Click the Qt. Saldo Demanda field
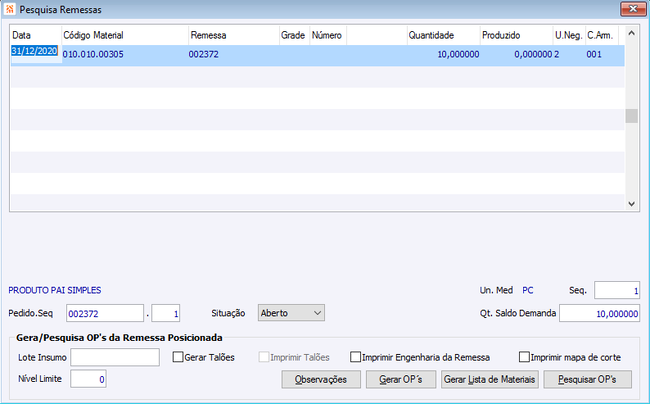Screen dimensions: 650x404 (x=599, y=313)
